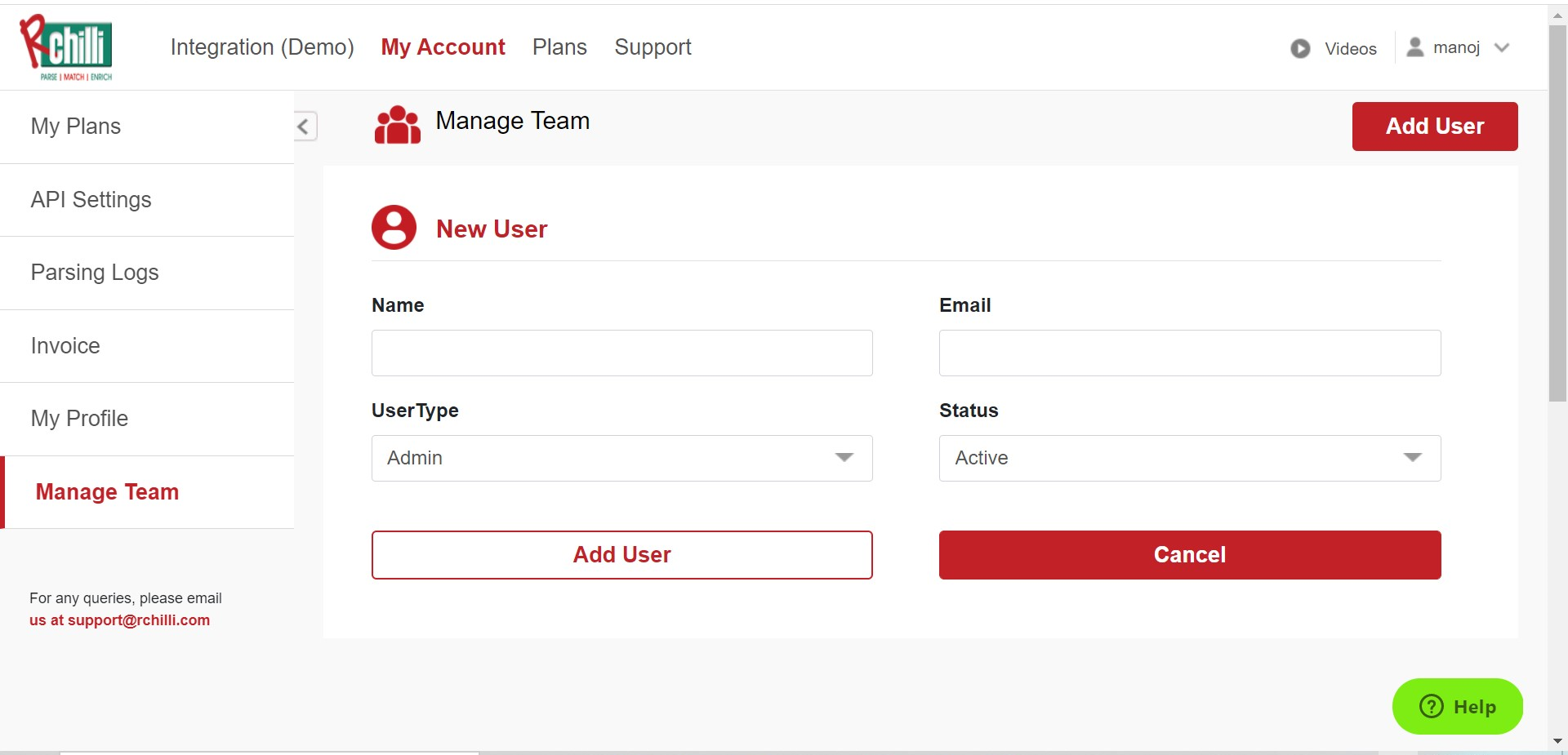Open the green Help widget
Image resolution: width=1568 pixels, height=755 pixels.
click(1457, 706)
